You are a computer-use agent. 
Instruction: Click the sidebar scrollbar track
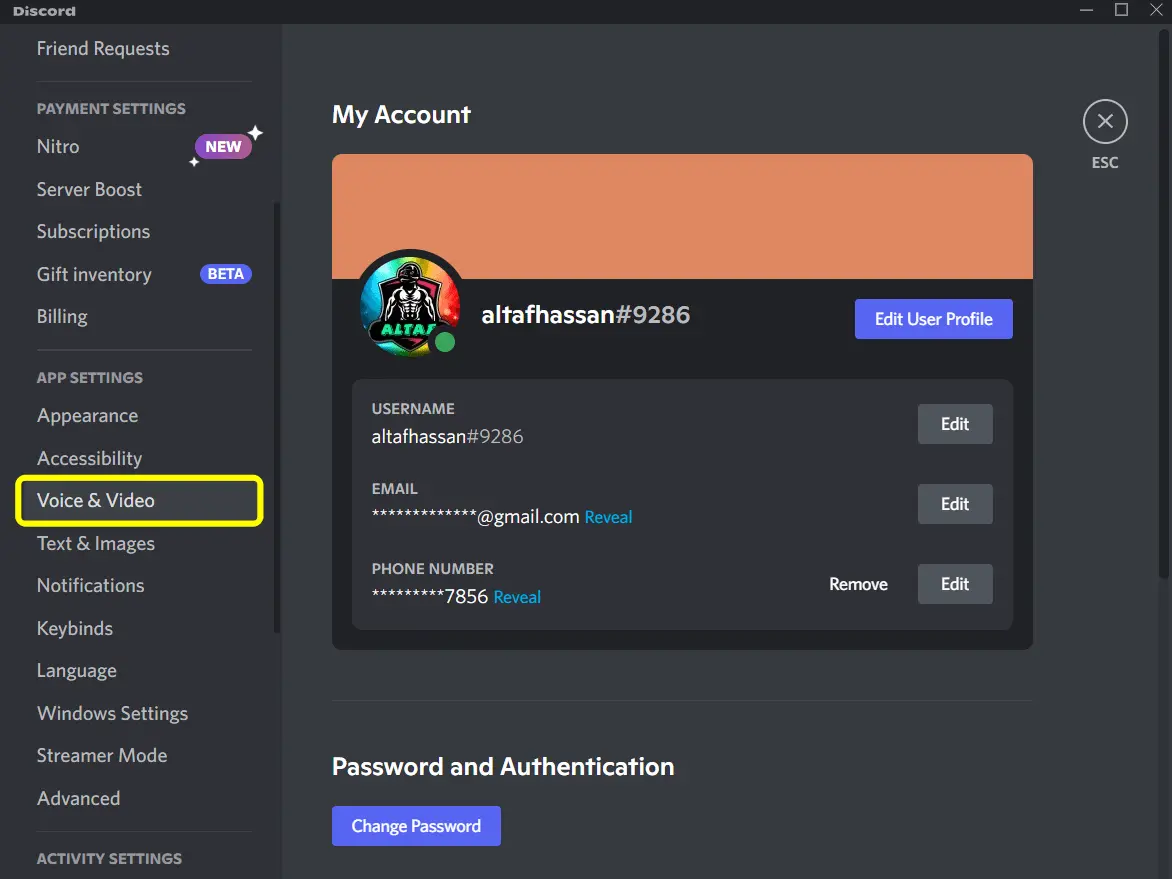[276, 400]
